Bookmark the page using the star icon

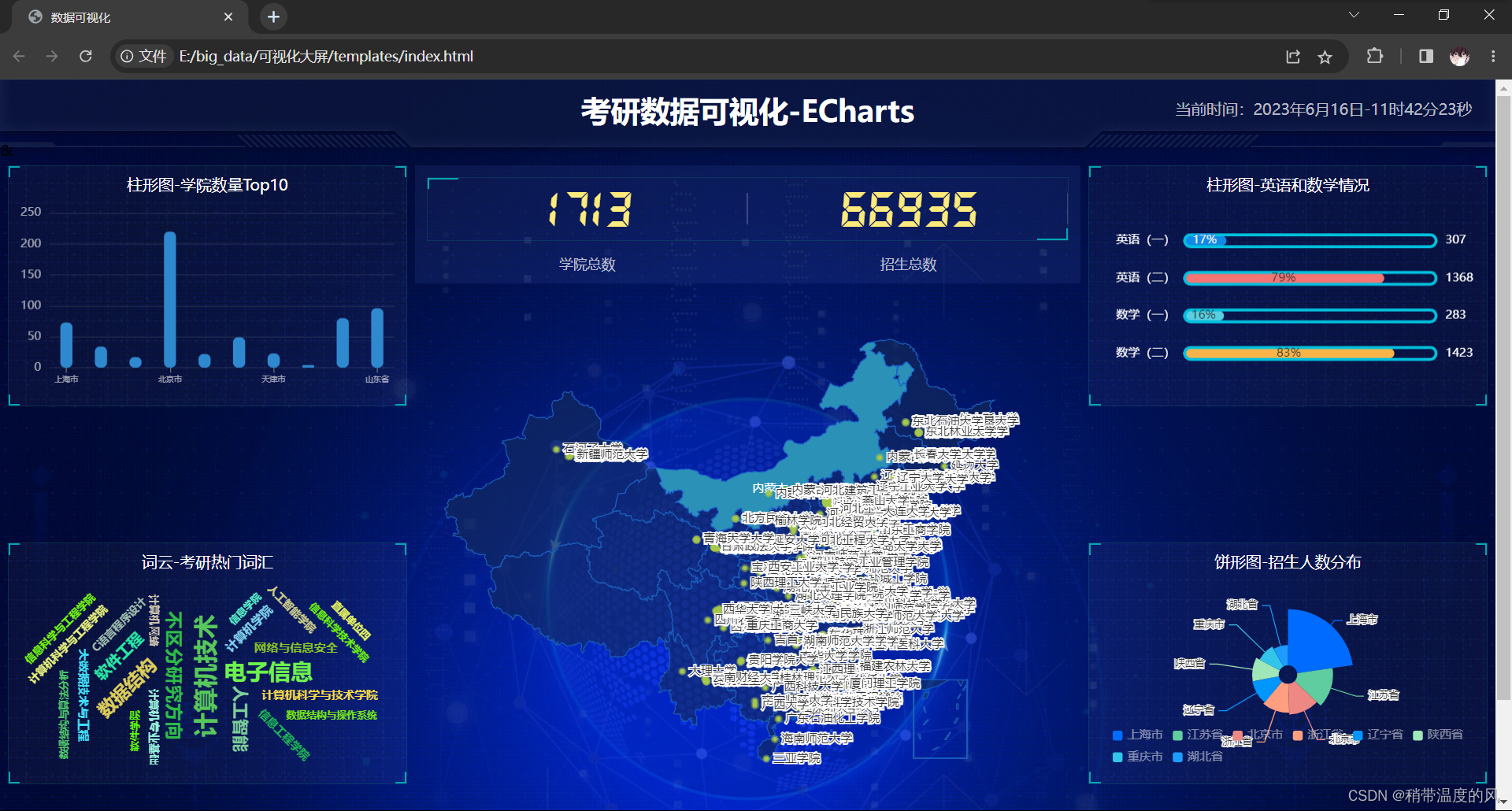pyautogui.click(x=1325, y=56)
